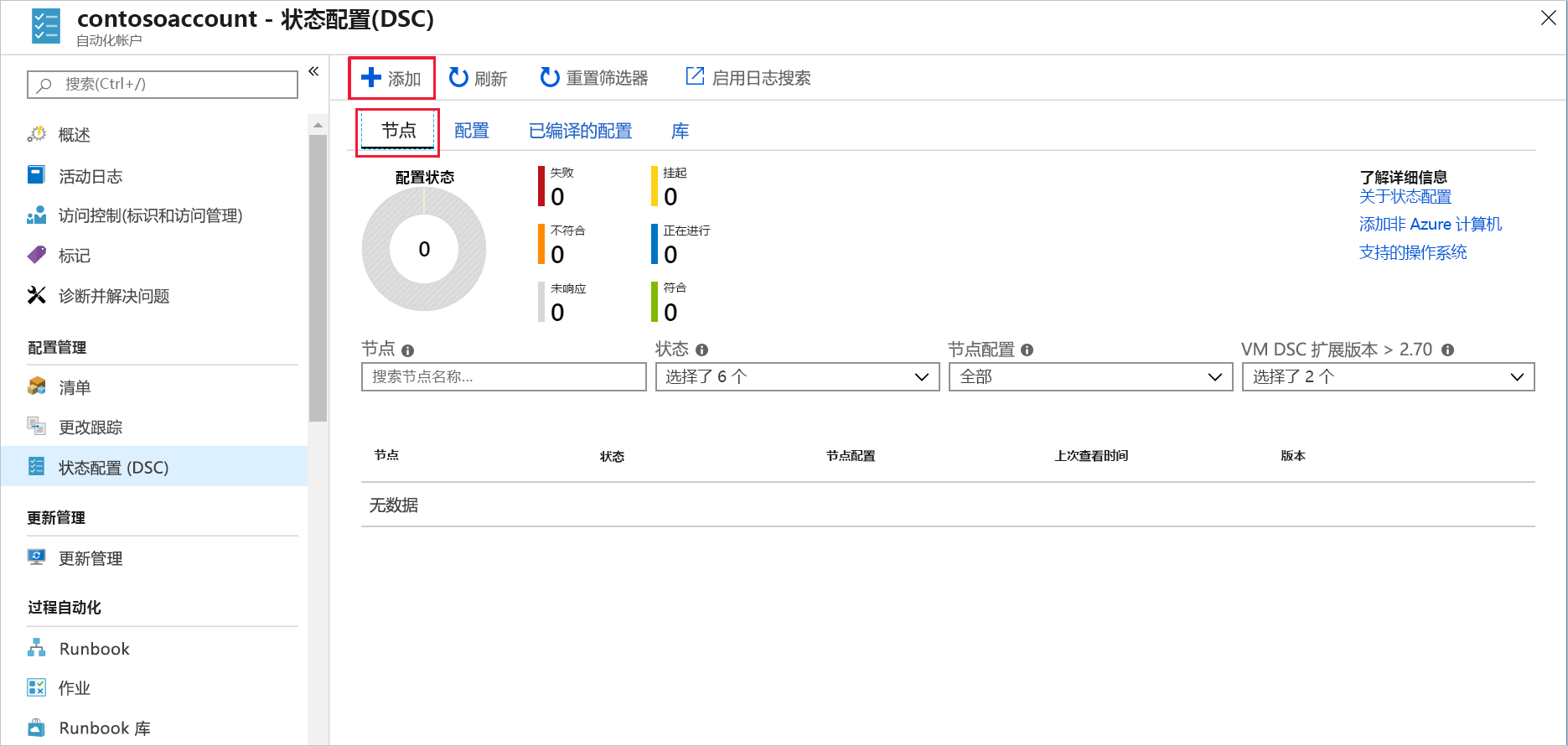
Task: Switch to the 已编译的配置 tab
Action: pos(581,131)
